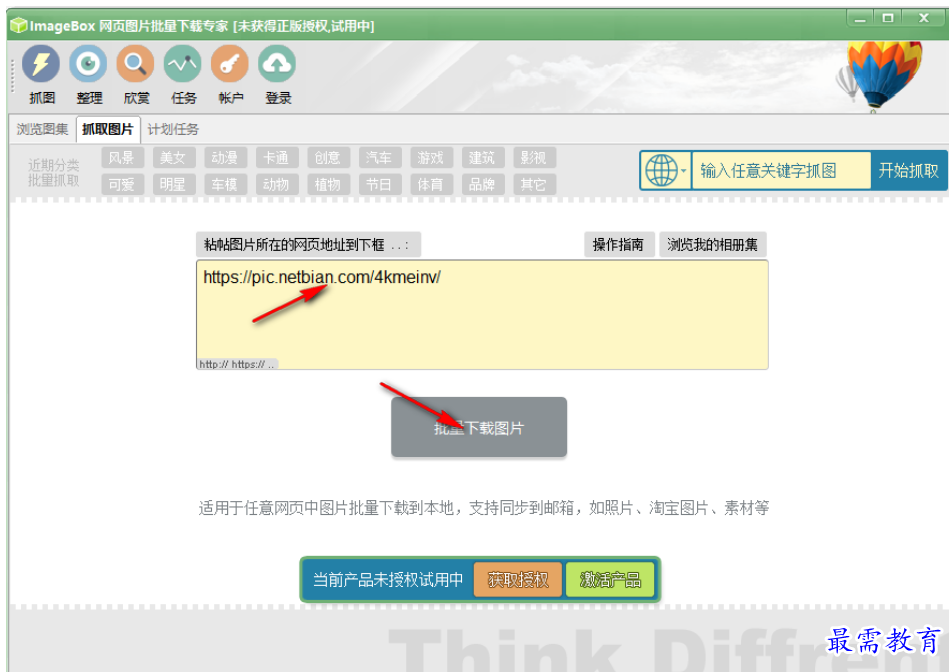This screenshot has height=672, width=949.
Task: Click the globe search engine icon
Action: tap(661, 171)
